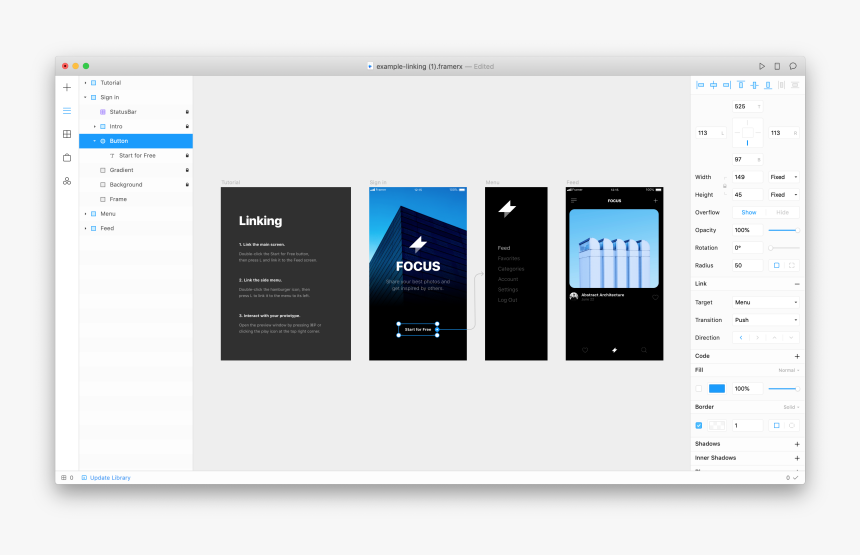Align bottom edges icon
This screenshot has height=555, width=860.
click(x=768, y=85)
